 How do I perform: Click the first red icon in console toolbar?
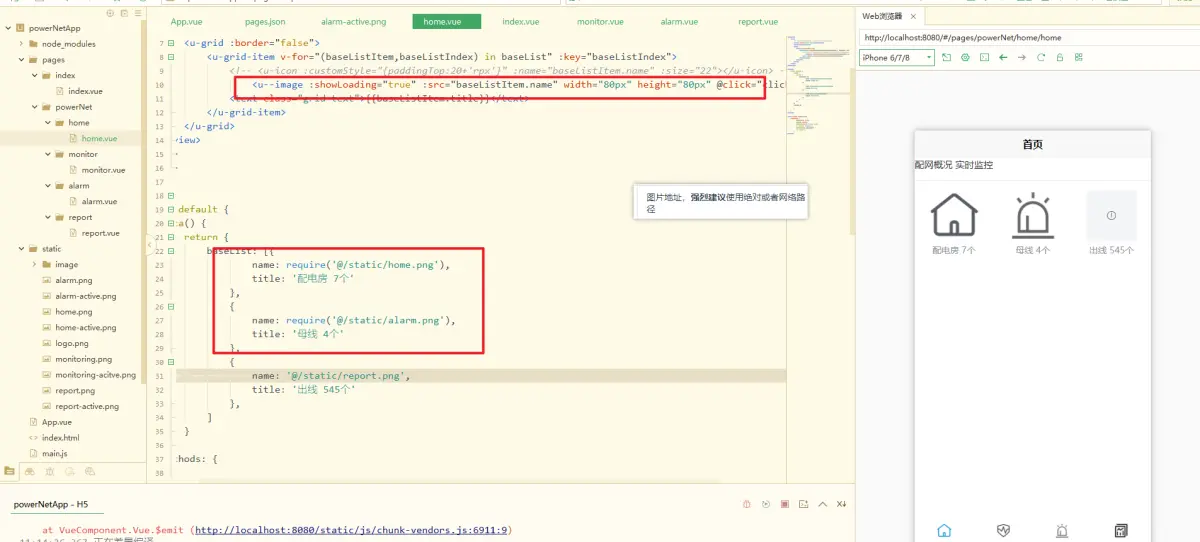pyautogui.click(x=747, y=504)
